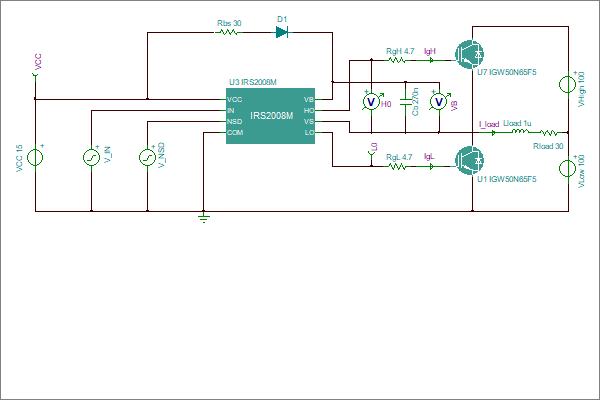The width and height of the screenshot is (600, 400).
Task: Click the Lload 1u text label
Action: [517, 123]
